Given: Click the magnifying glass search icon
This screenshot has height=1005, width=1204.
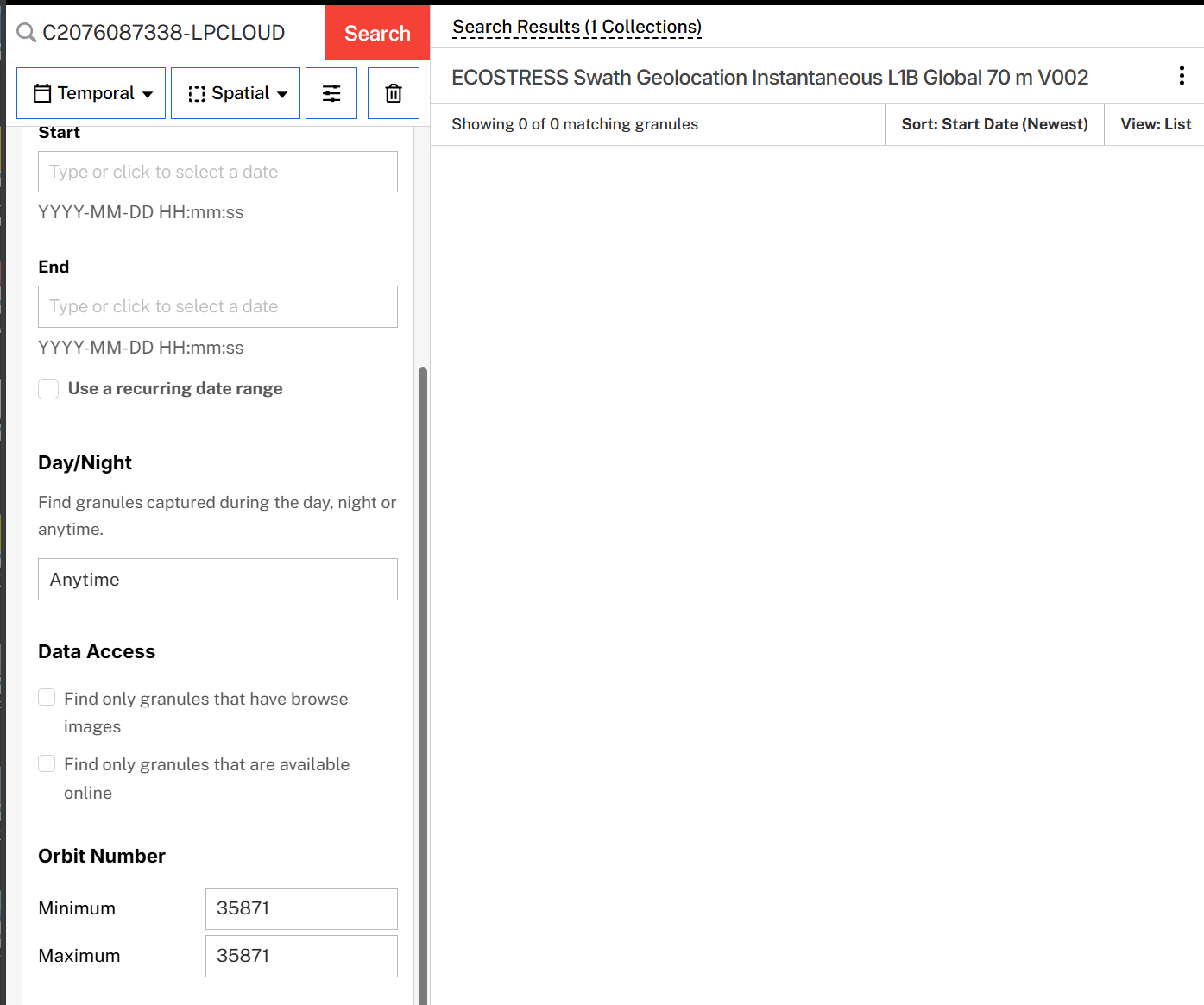Looking at the screenshot, I should click(26, 32).
